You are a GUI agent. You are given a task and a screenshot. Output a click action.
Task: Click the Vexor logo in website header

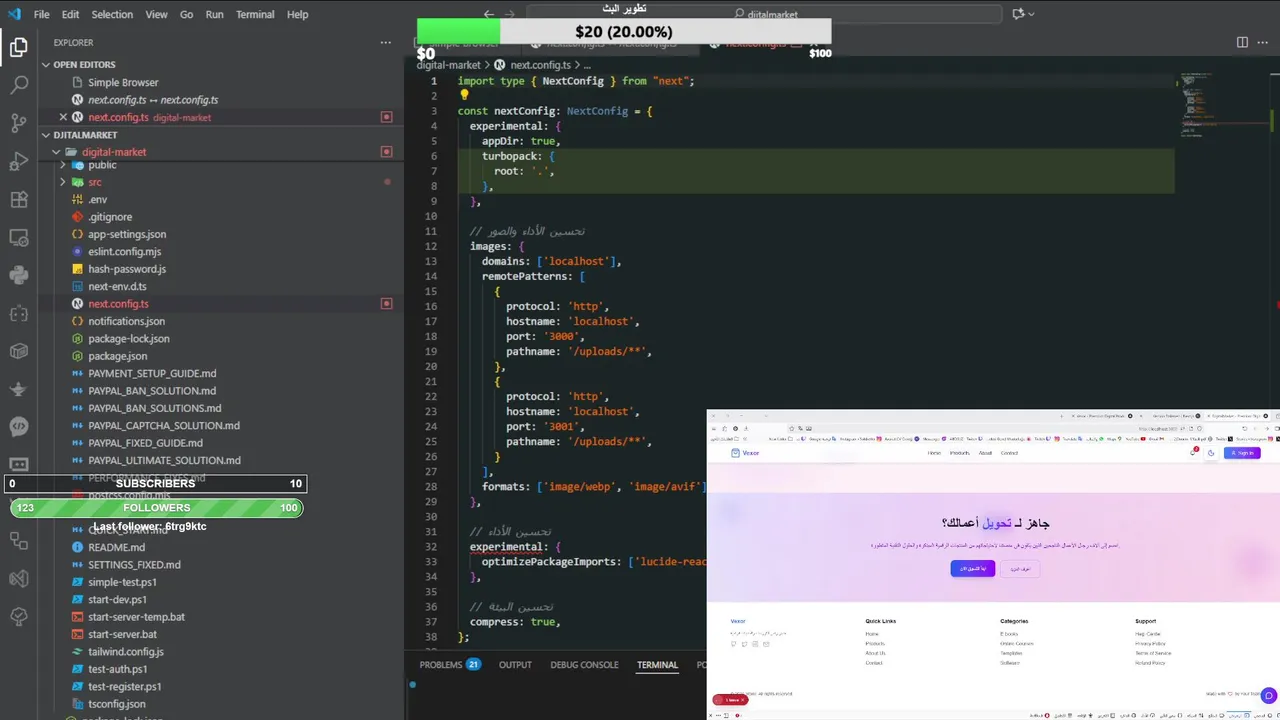745,453
